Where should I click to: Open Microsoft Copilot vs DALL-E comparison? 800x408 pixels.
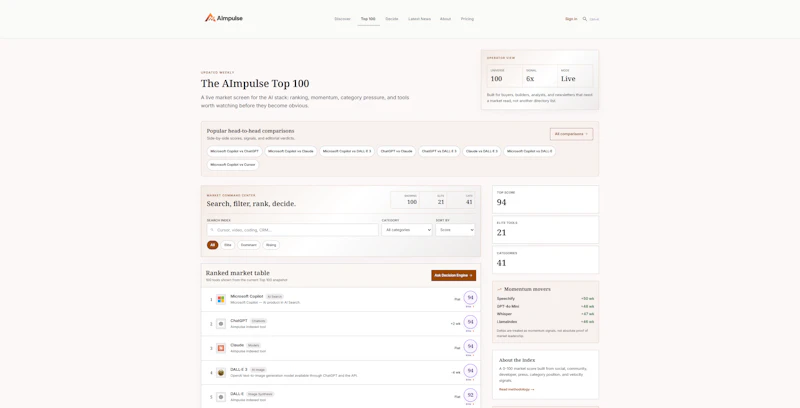pyautogui.click(x=530, y=151)
